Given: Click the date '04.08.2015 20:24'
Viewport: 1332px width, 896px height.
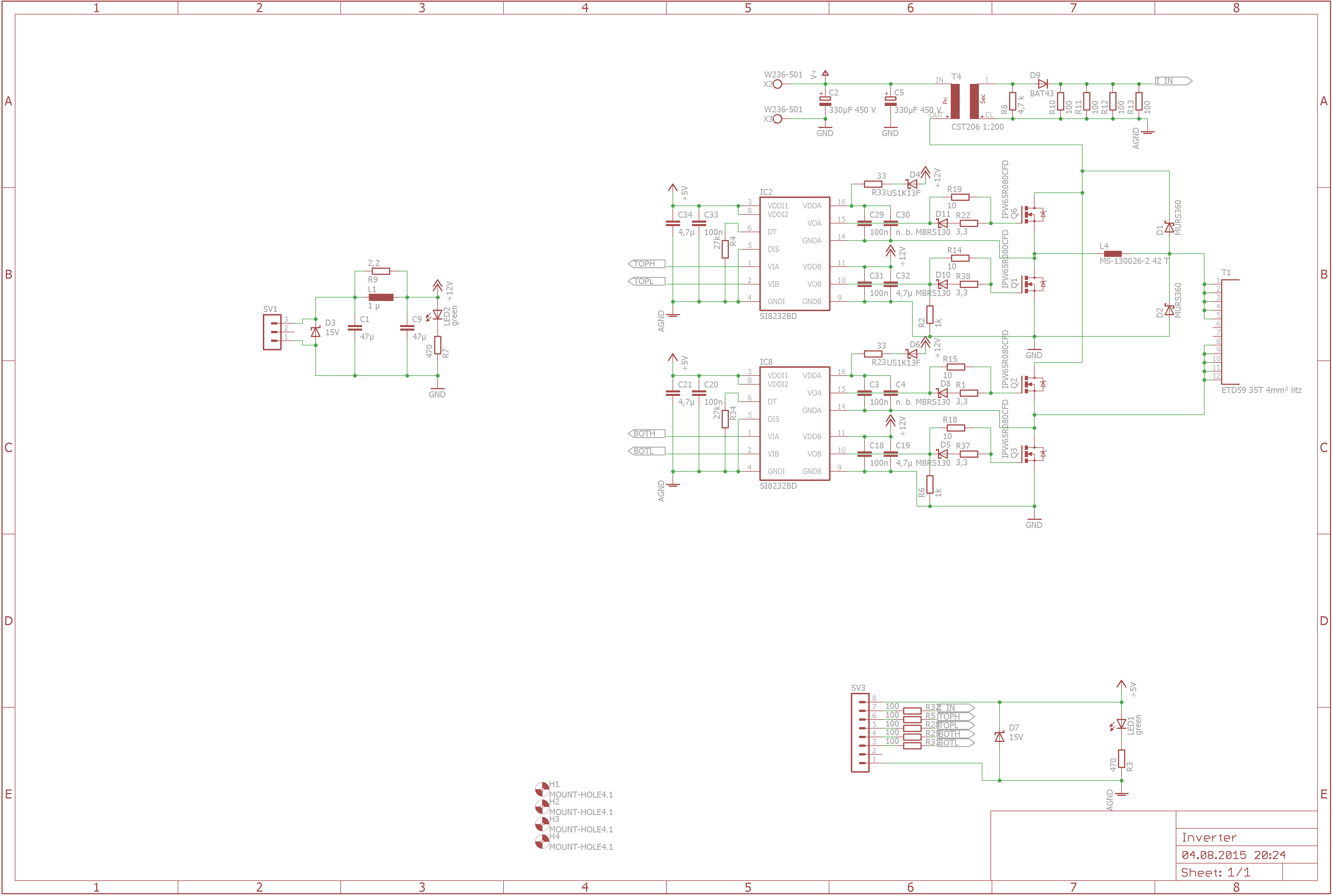Looking at the screenshot, I should [x=1234, y=855].
